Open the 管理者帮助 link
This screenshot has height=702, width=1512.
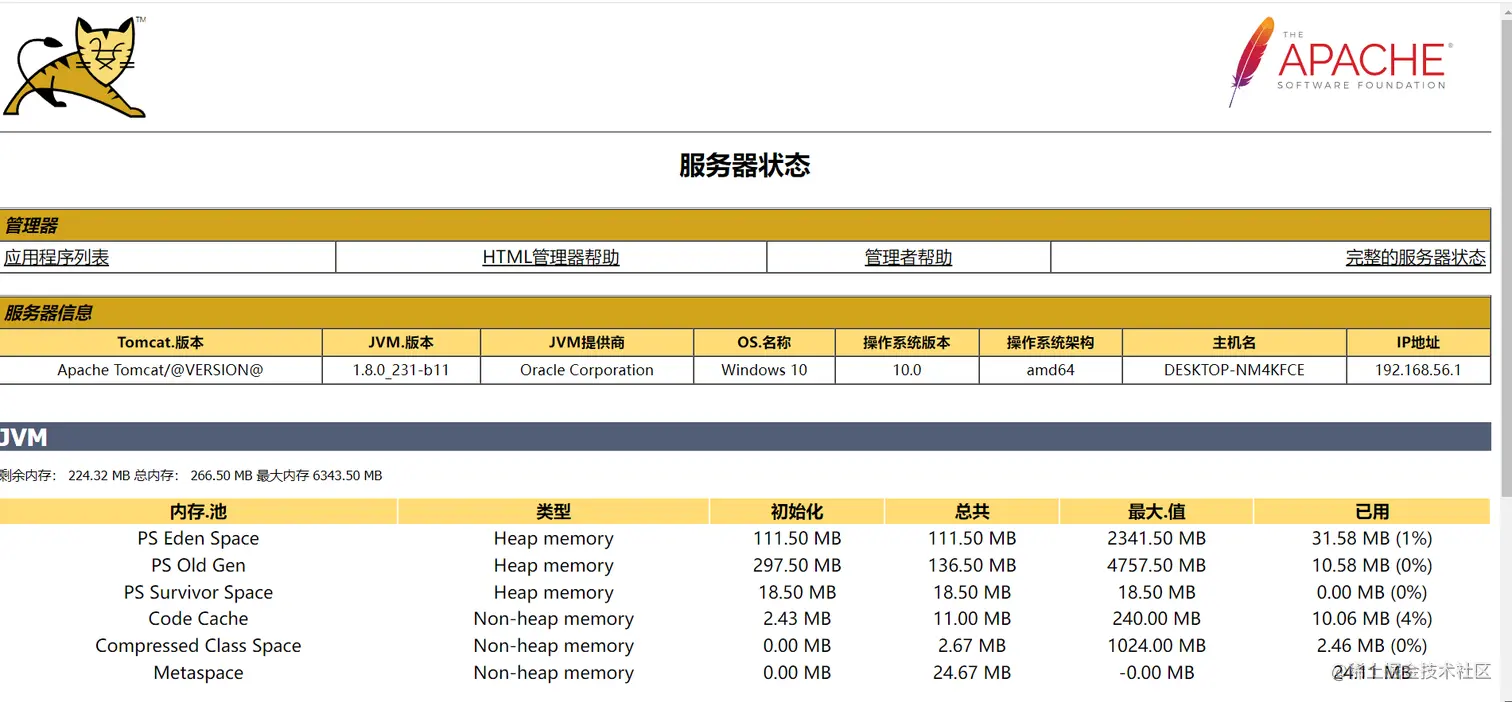tap(908, 257)
